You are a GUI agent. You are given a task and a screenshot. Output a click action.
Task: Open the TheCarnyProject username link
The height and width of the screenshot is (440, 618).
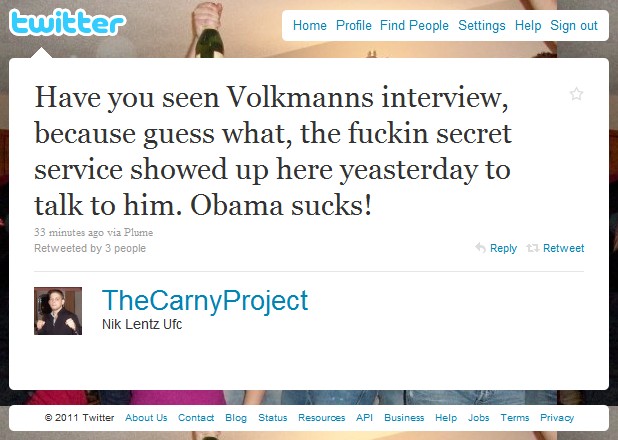point(205,302)
